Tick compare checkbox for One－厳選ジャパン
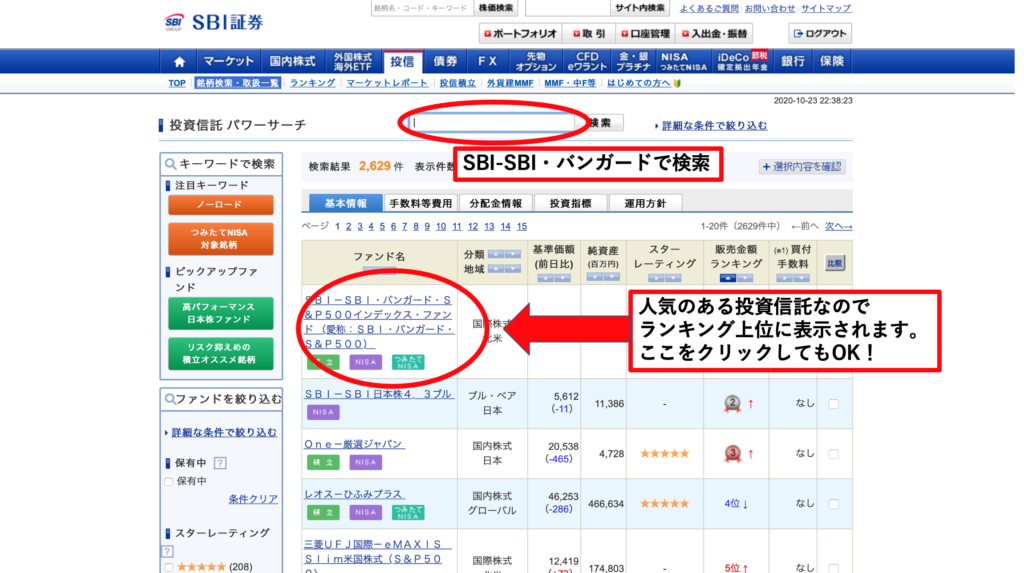Image resolution: width=1024 pixels, height=573 pixels. point(833,453)
